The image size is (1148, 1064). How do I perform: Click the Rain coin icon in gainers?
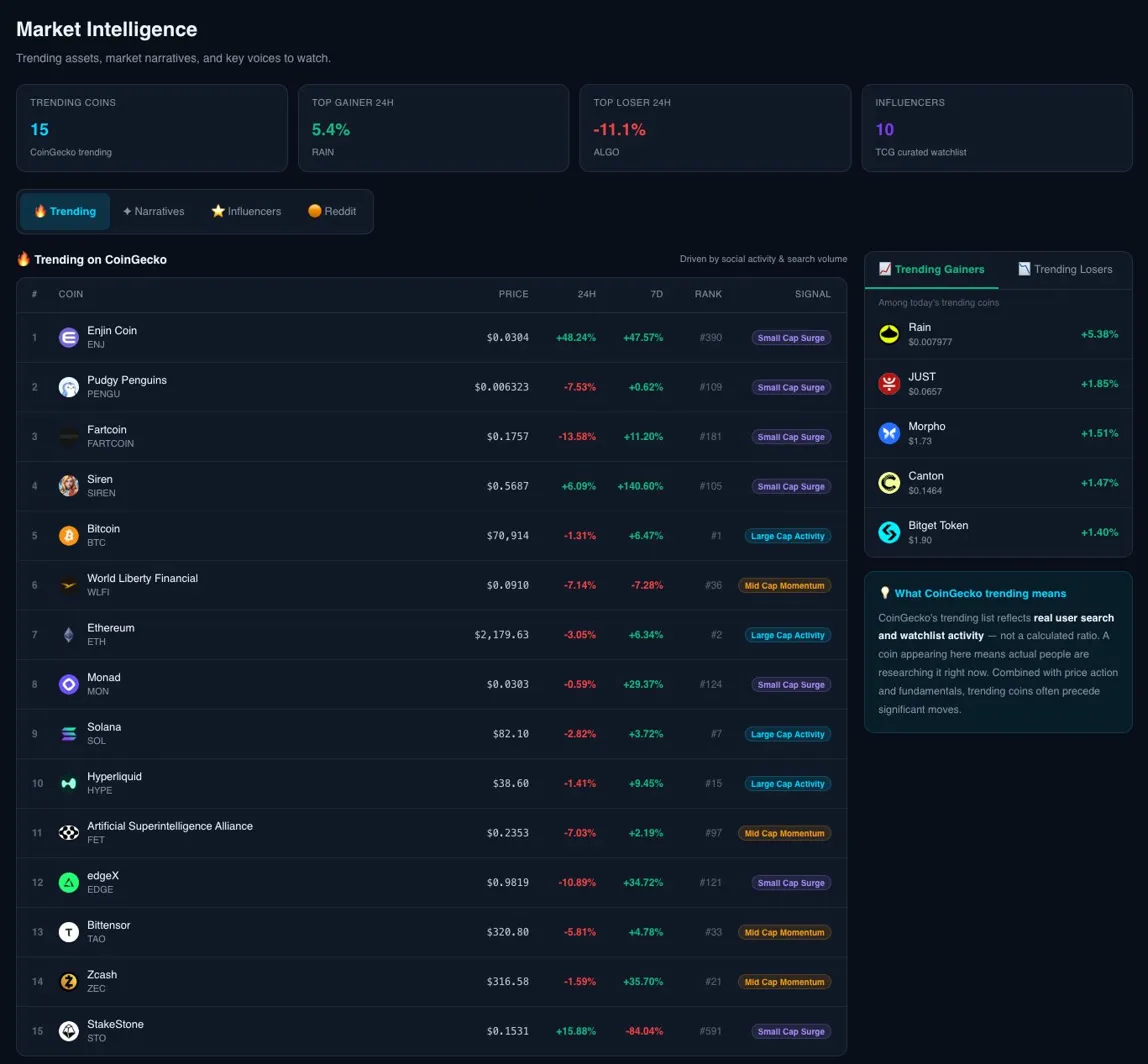coord(889,334)
